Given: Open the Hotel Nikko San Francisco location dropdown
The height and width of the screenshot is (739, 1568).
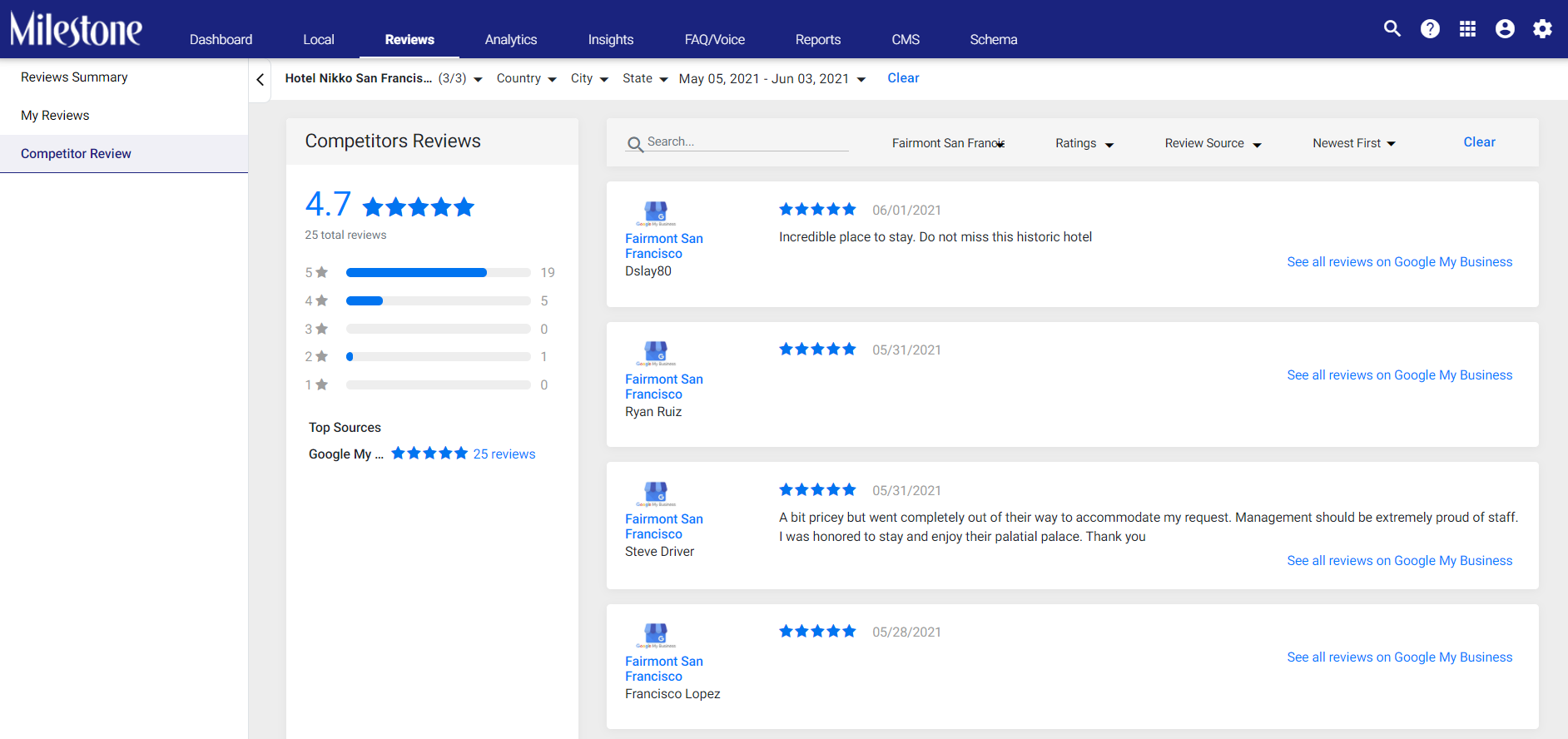Looking at the screenshot, I should (x=384, y=78).
